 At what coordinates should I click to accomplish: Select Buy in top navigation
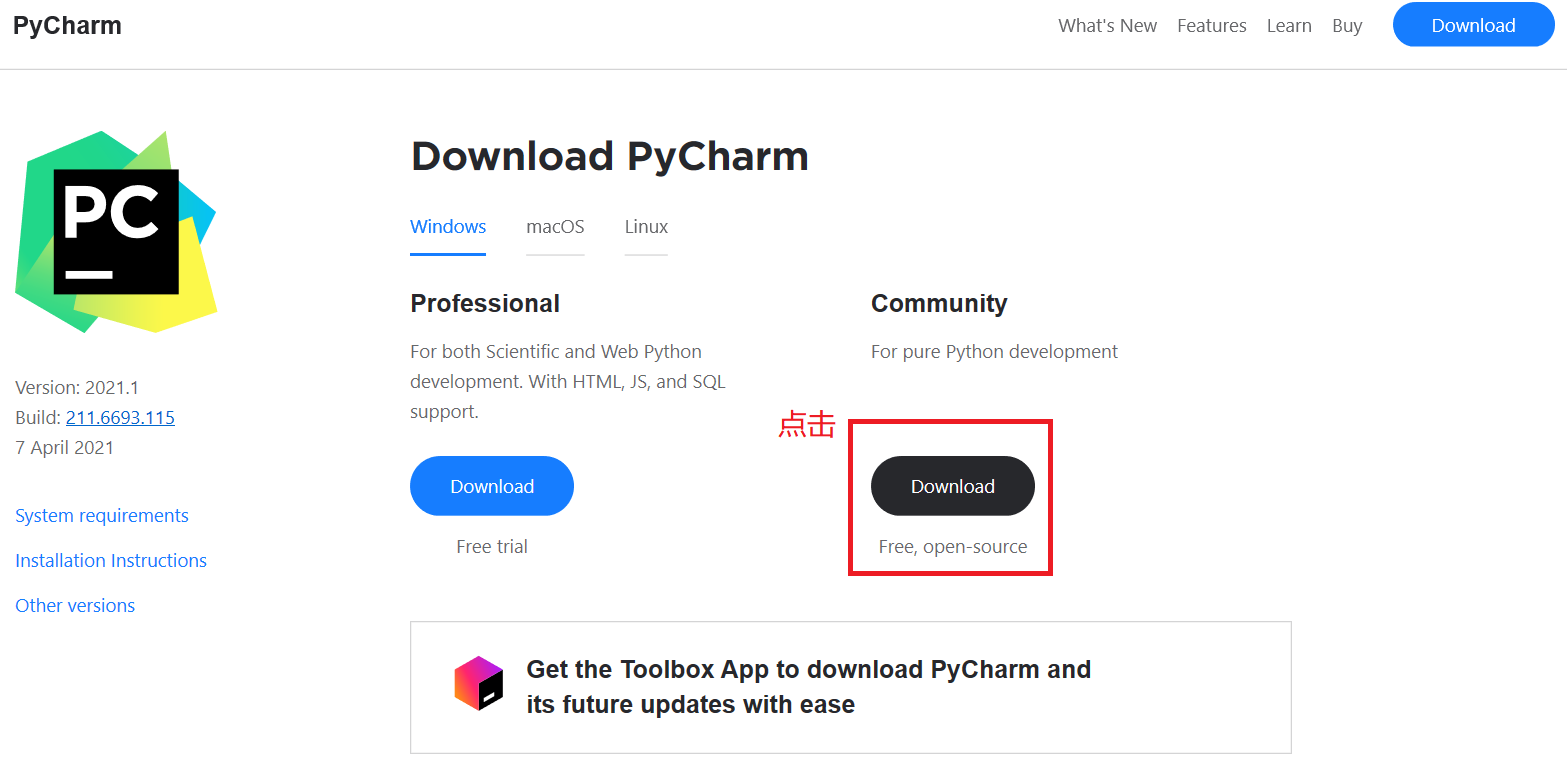click(1347, 26)
